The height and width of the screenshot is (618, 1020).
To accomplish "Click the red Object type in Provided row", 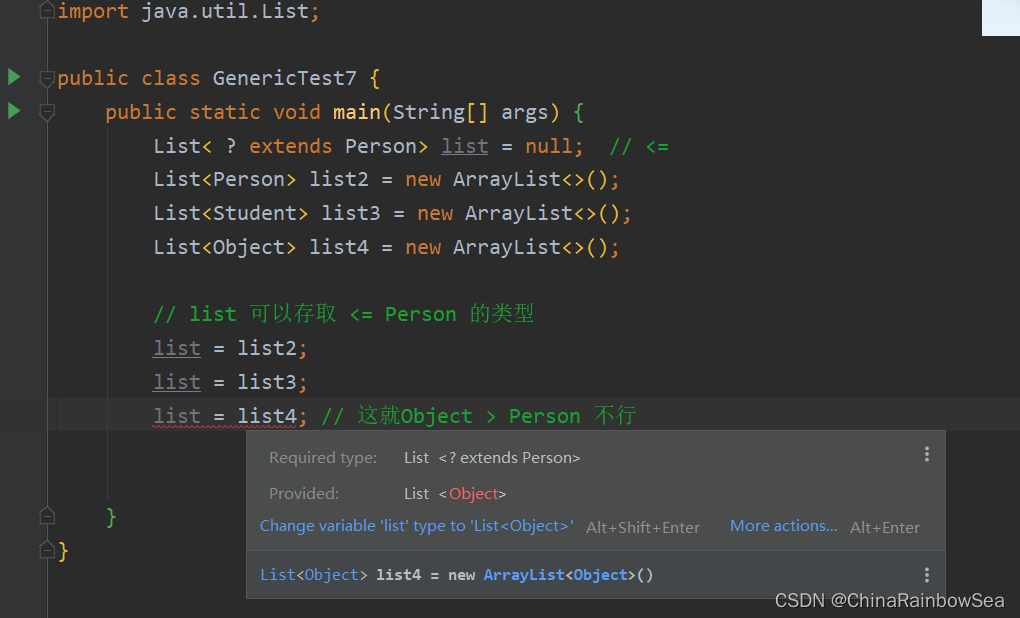I will 474,494.
